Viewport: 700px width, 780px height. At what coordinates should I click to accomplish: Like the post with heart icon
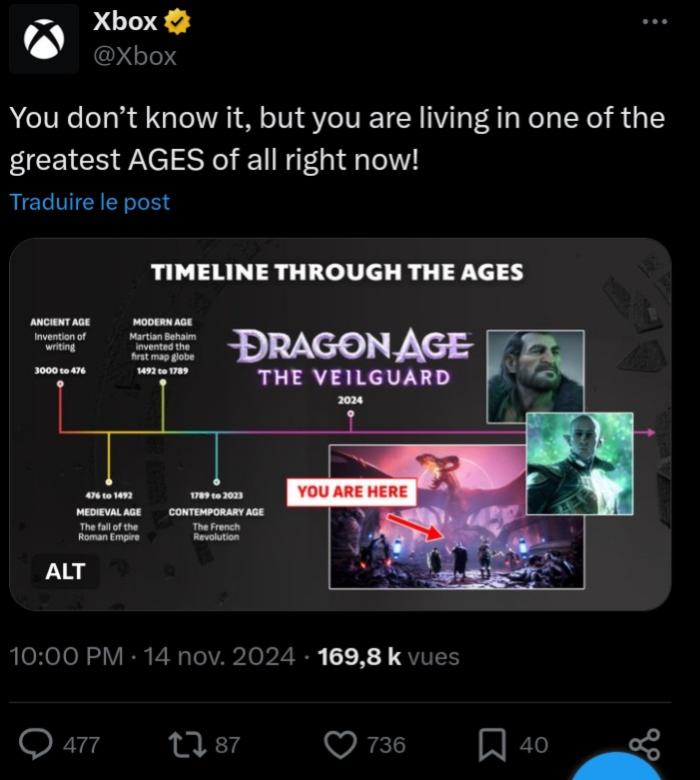(344, 744)
